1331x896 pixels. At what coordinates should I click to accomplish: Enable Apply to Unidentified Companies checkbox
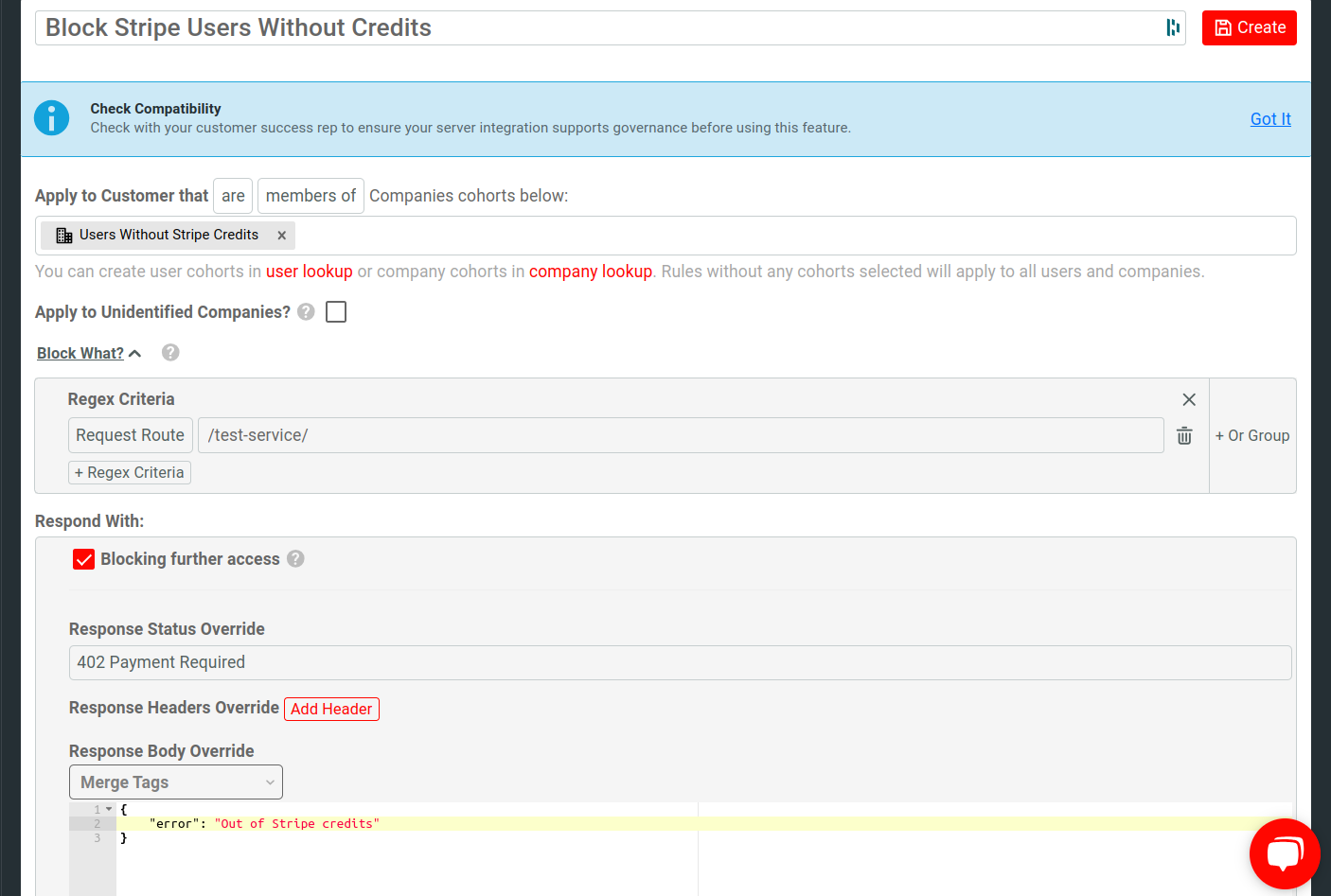(336, 312)
